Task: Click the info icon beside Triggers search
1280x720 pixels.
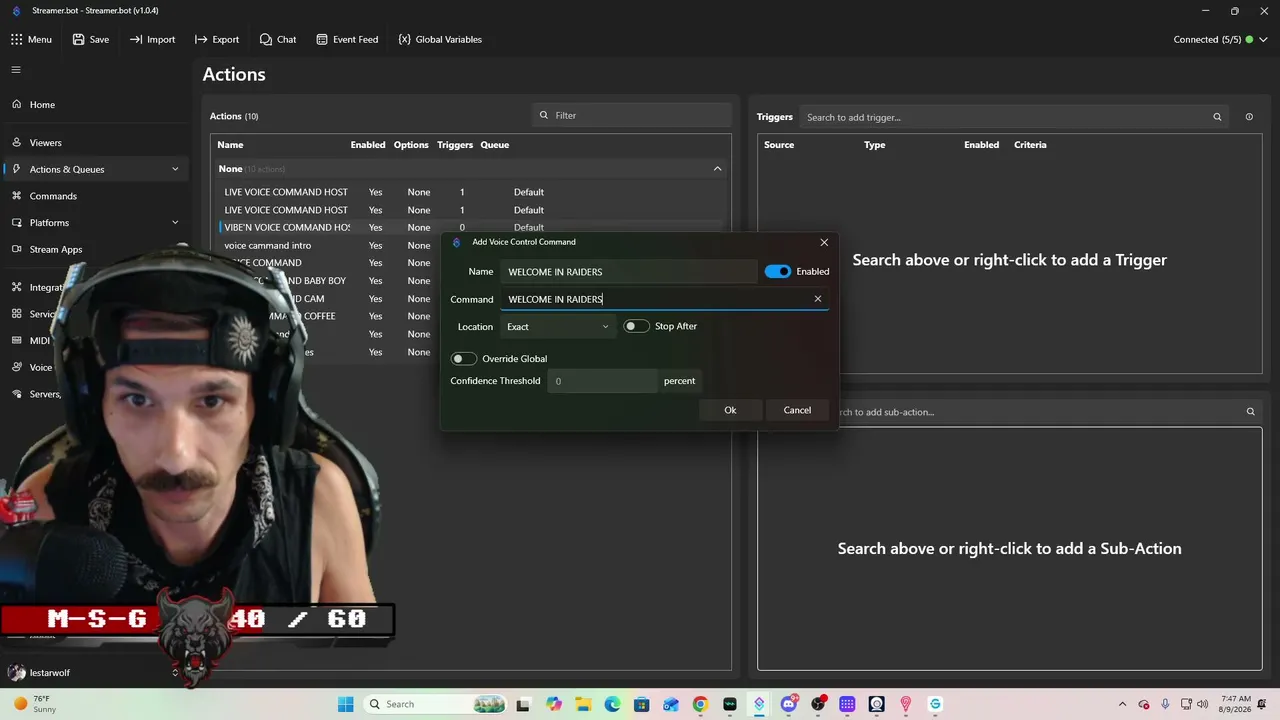Action: [x=1249, y=117]
